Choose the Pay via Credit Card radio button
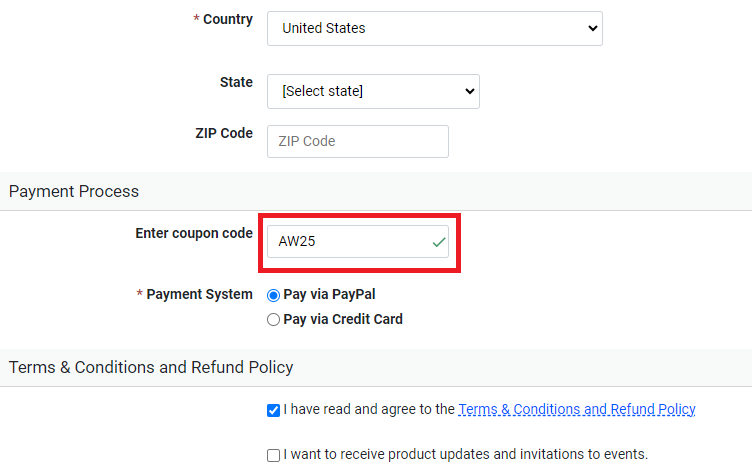Image resolution: width=752 pixels, height=469 pixels. 273,320
